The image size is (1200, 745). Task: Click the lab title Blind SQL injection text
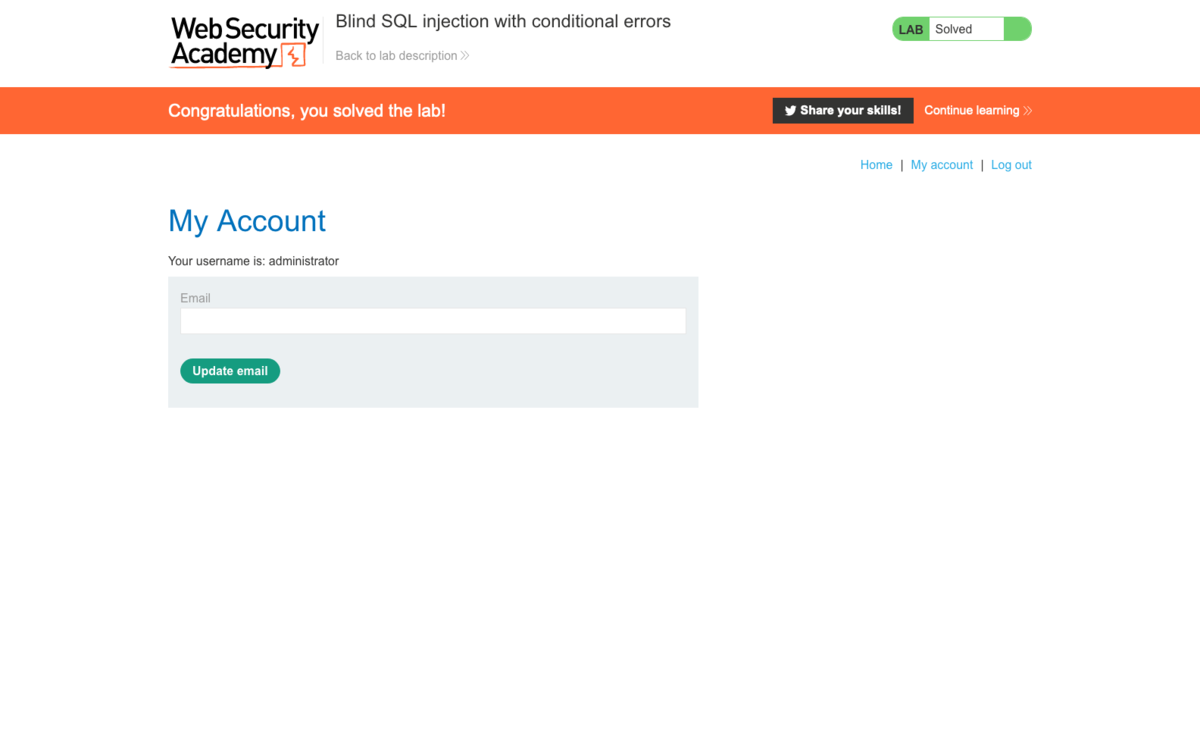(x=503, y=22)
